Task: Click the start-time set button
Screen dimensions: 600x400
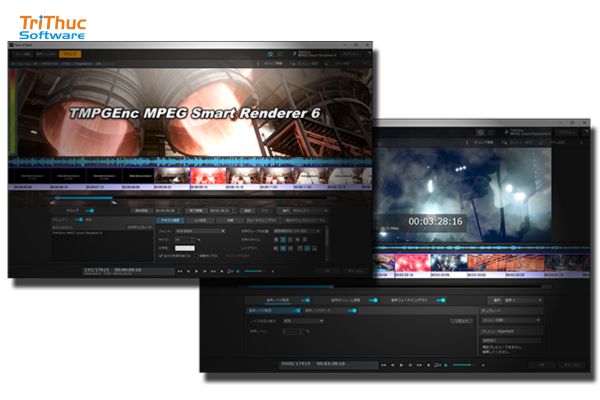Action: click(x=141, y=211)
